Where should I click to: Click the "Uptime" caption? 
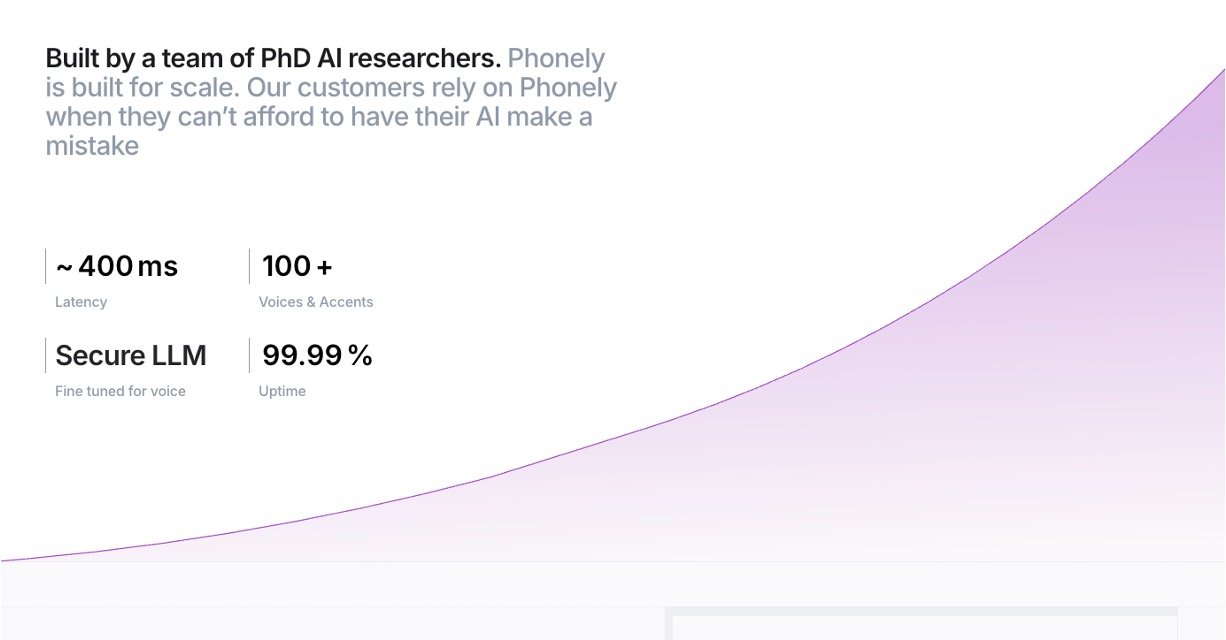pos(282,391)
